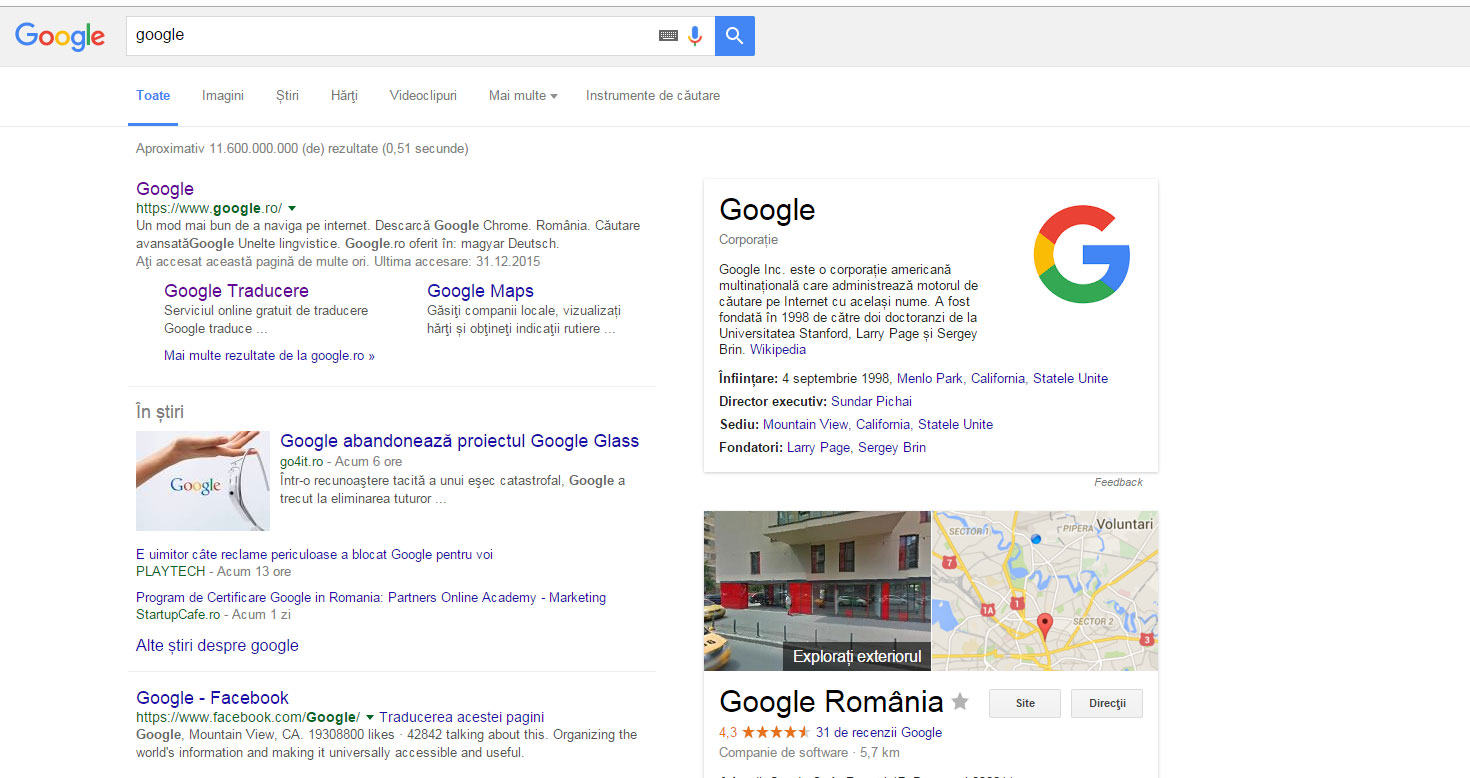
Task: Open the on-screen keyboard in search bar
Action: tap(668, 33)
